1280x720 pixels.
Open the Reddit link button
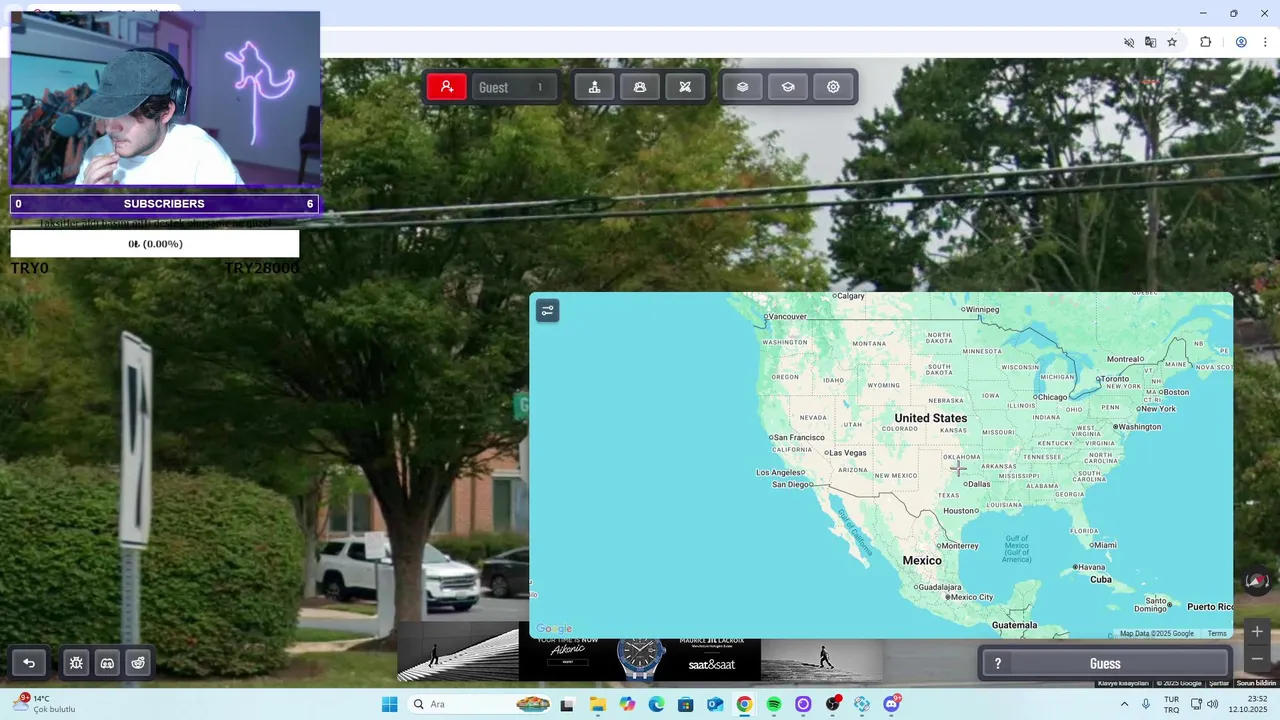click(x=138, y=663)
